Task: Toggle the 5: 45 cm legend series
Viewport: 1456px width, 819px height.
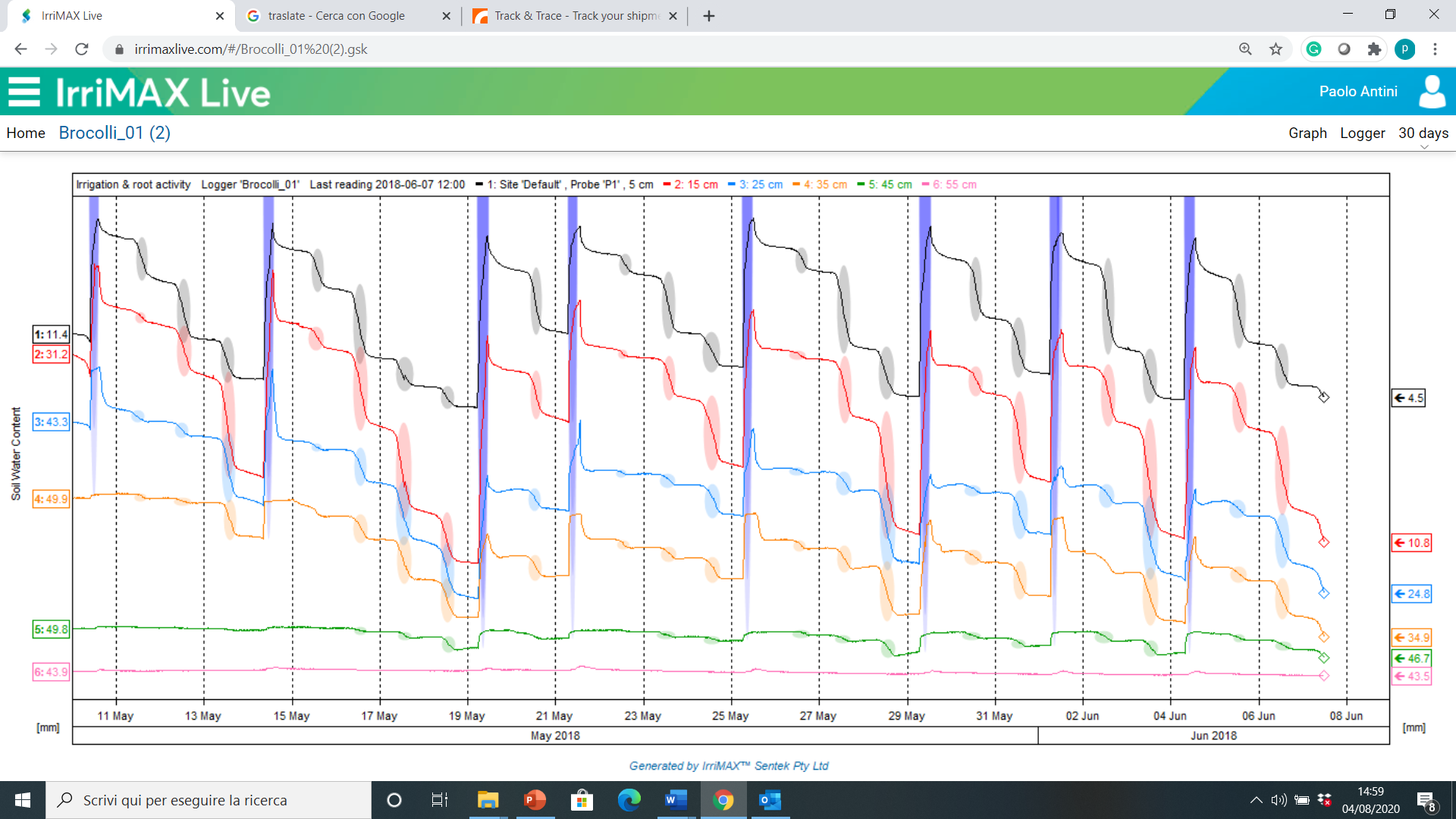Action: [884, 184]
